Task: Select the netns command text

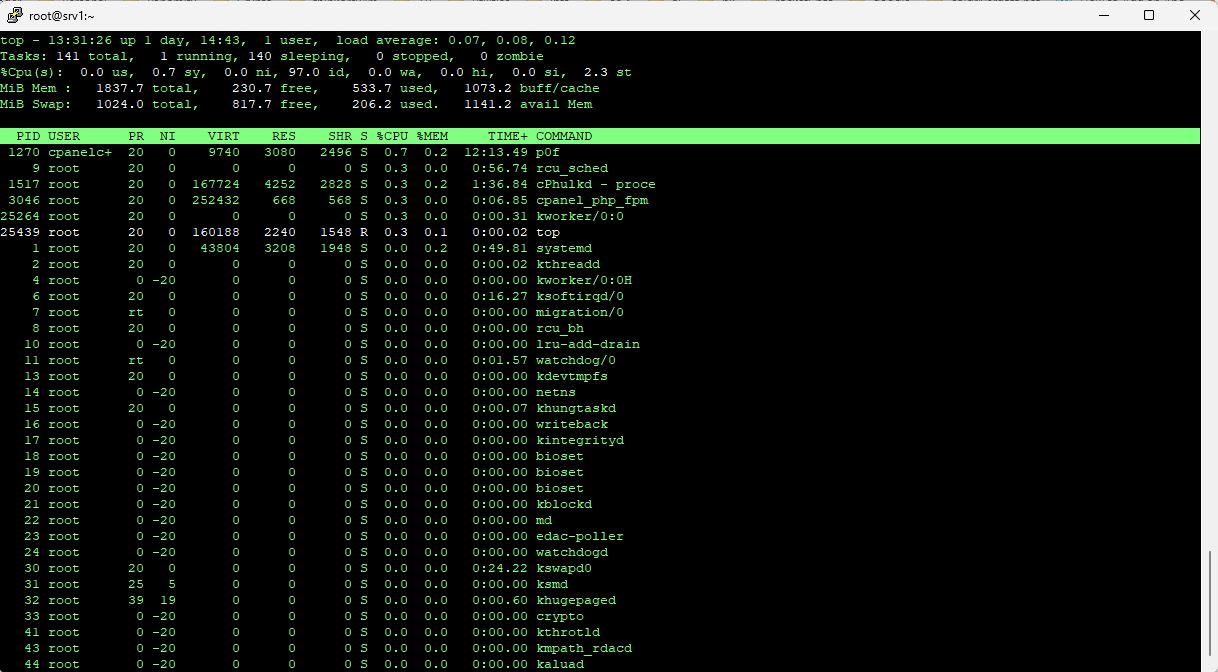Action: (x=556, y=392)
